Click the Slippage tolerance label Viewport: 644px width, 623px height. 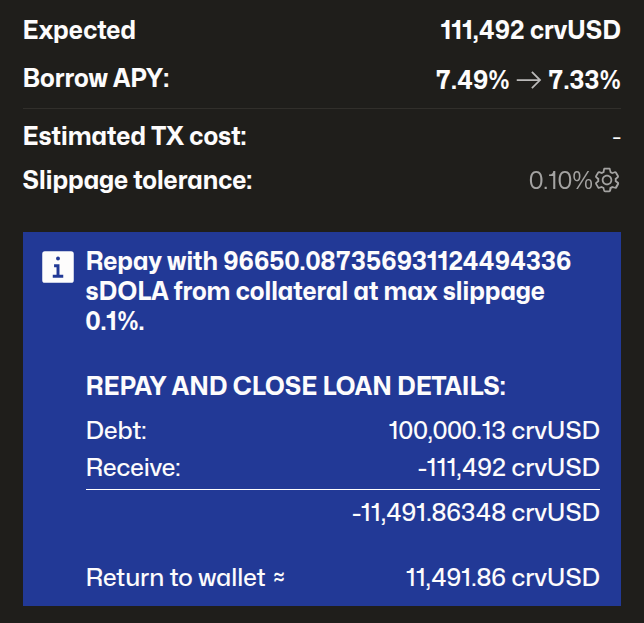pos(138,181)
